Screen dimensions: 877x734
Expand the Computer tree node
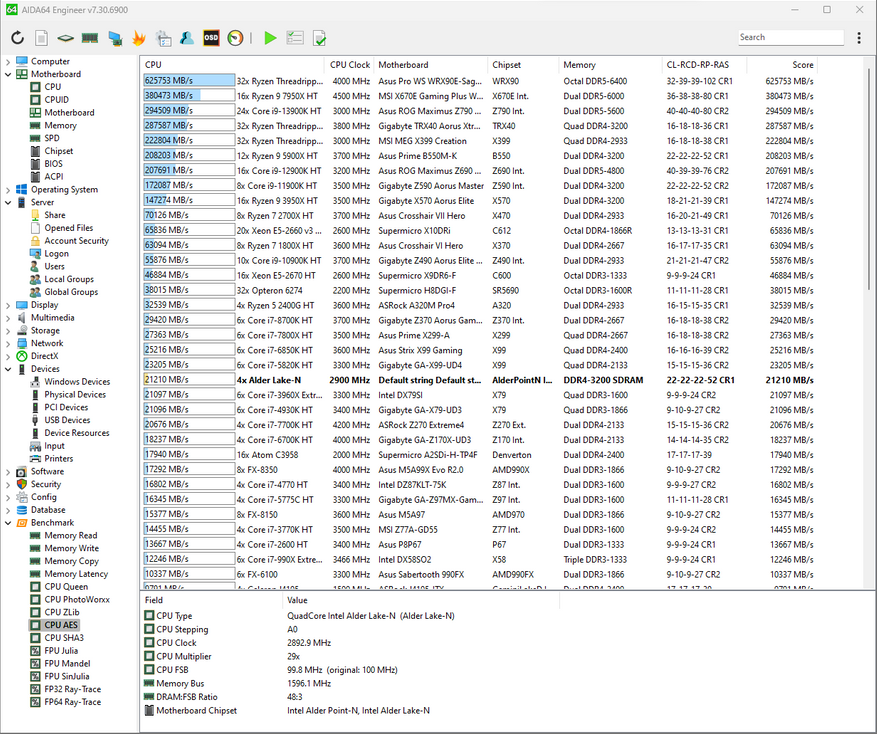tap(9, 62)
